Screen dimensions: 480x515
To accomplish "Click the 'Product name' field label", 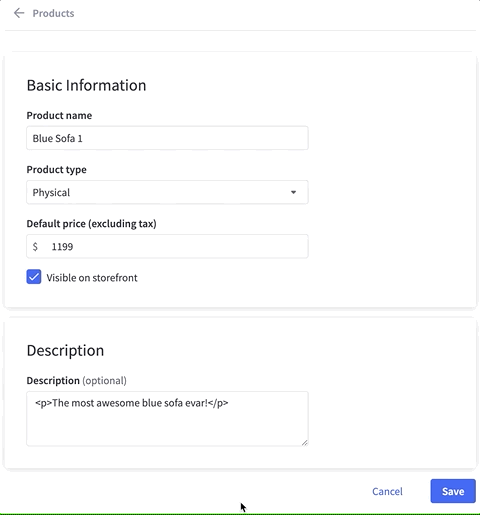I will pos(59,115).
